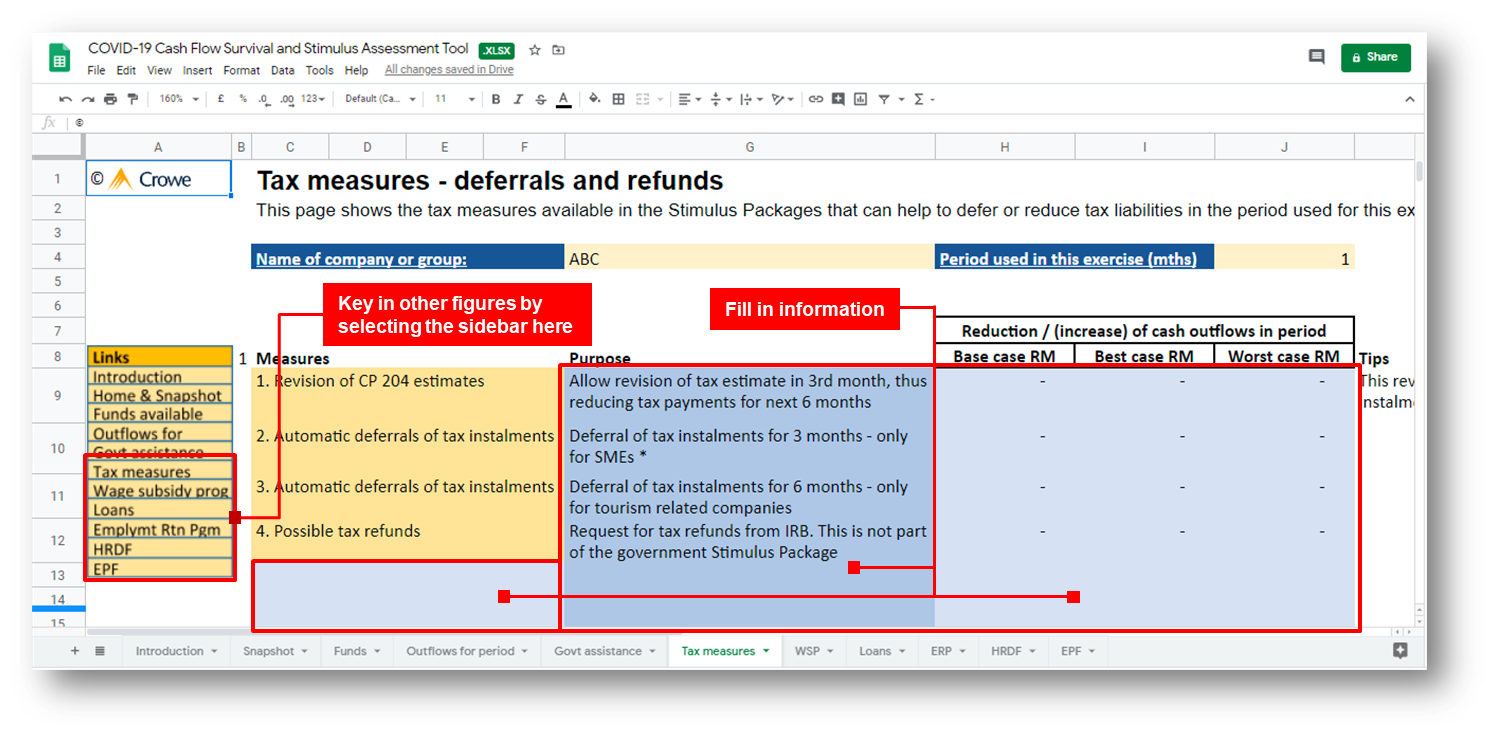Viewport: 1492px width, 735px height.
Task: Follow the Wage subsidy prog sidebar link
Action: [x=160, y=491]
